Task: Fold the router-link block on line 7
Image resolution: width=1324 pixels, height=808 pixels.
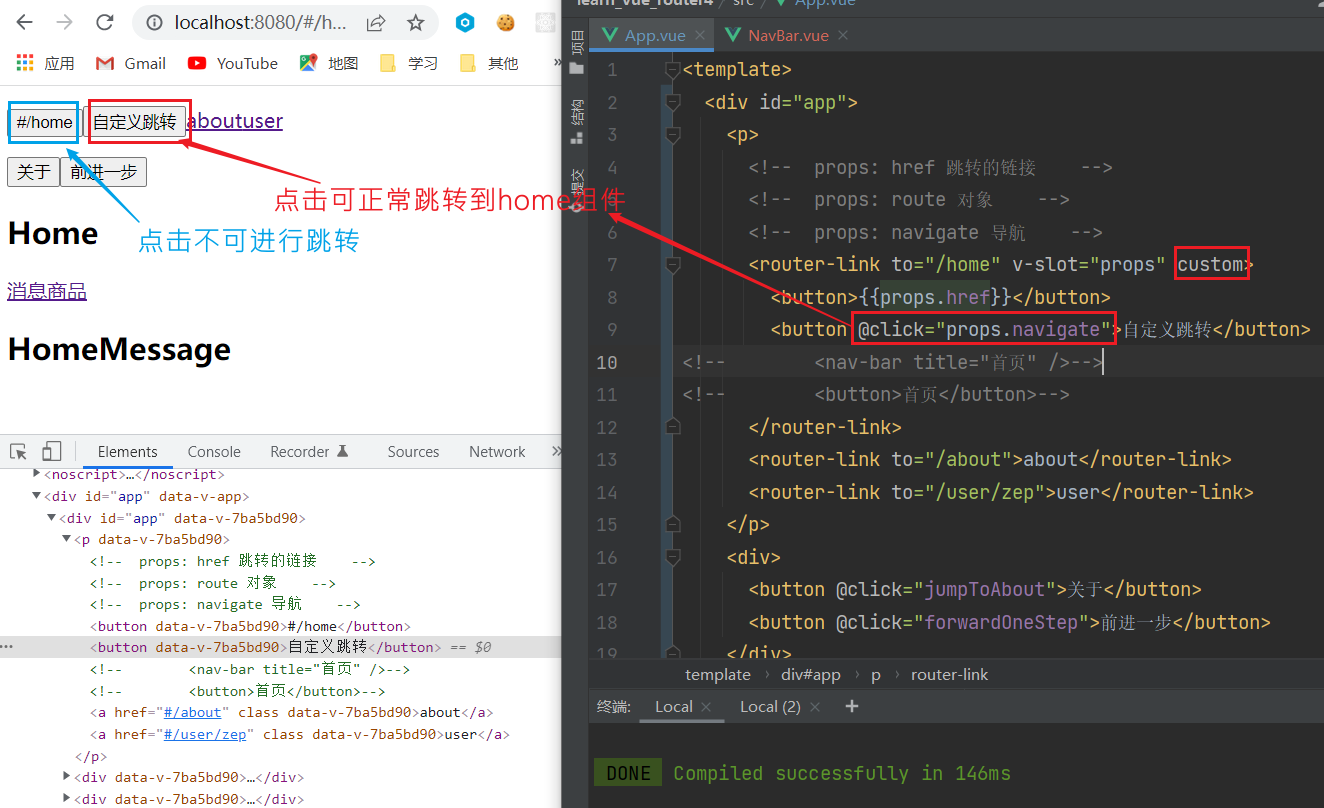Action: pyautogui.click(x=673, y=264)
